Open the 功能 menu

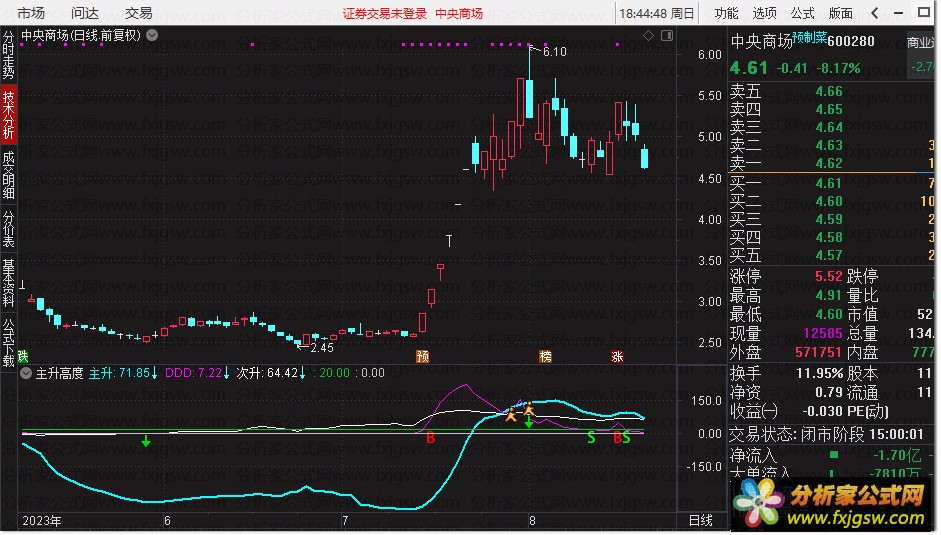tap(726, 13)
